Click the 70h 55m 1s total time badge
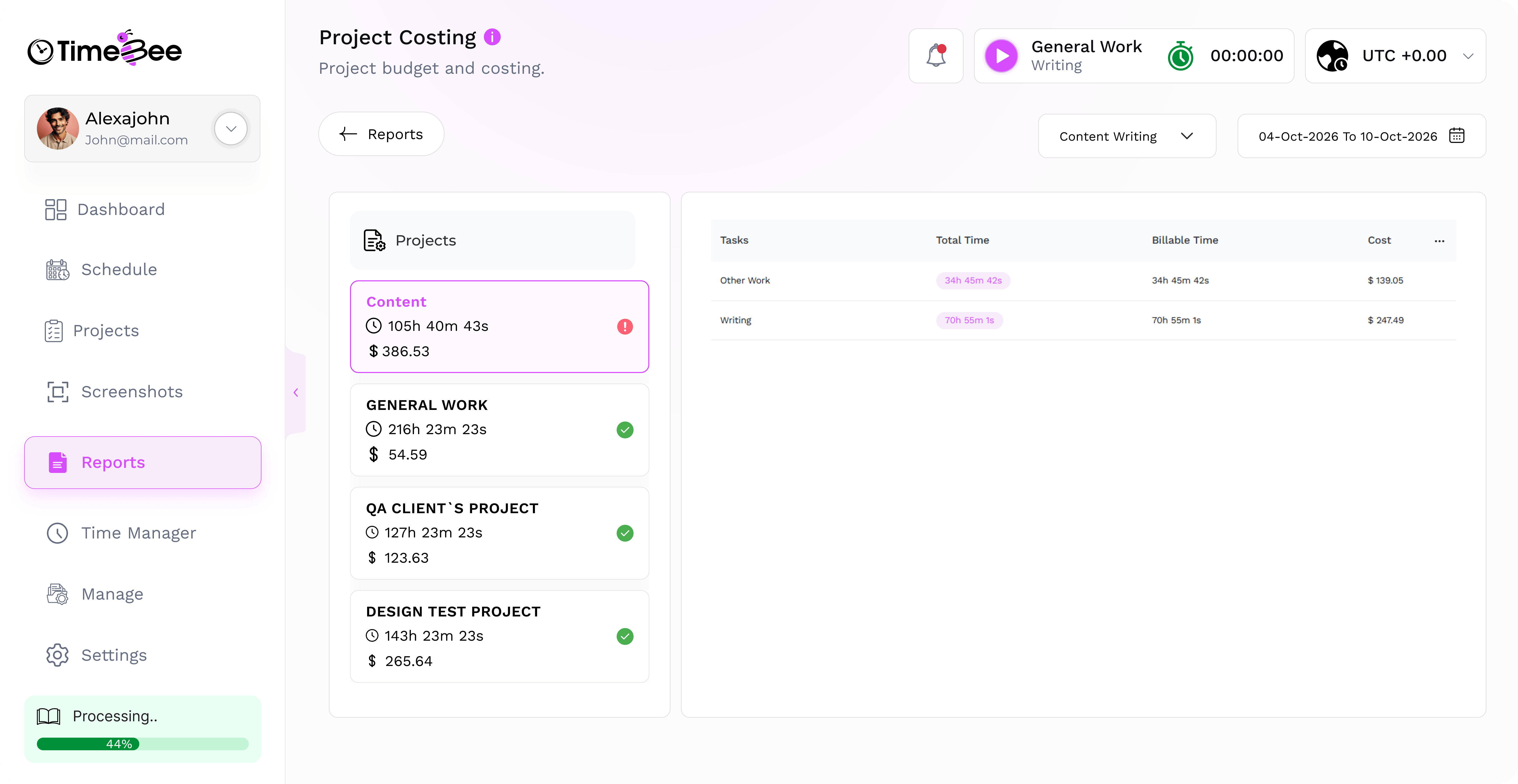 tap(969, 320)
